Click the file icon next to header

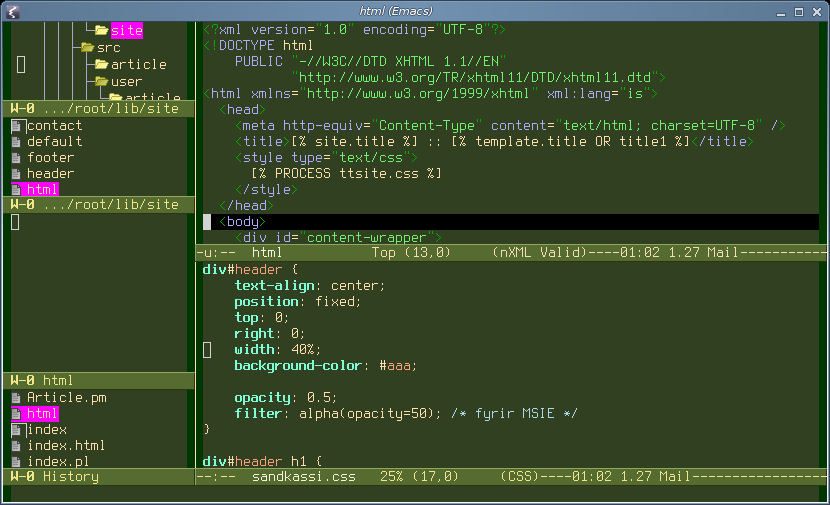coord(16,174)
